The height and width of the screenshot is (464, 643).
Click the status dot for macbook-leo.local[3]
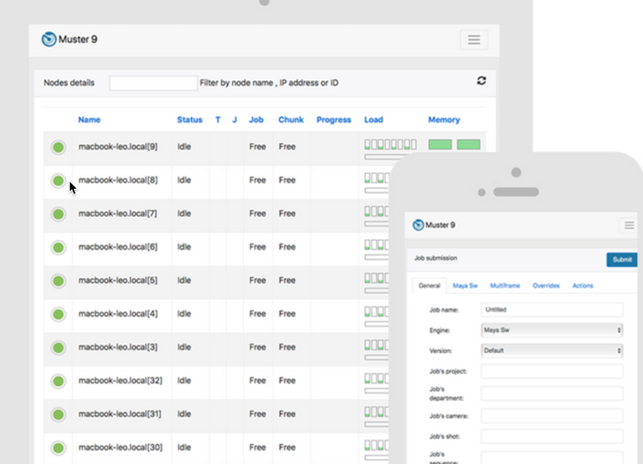point(58,347)
